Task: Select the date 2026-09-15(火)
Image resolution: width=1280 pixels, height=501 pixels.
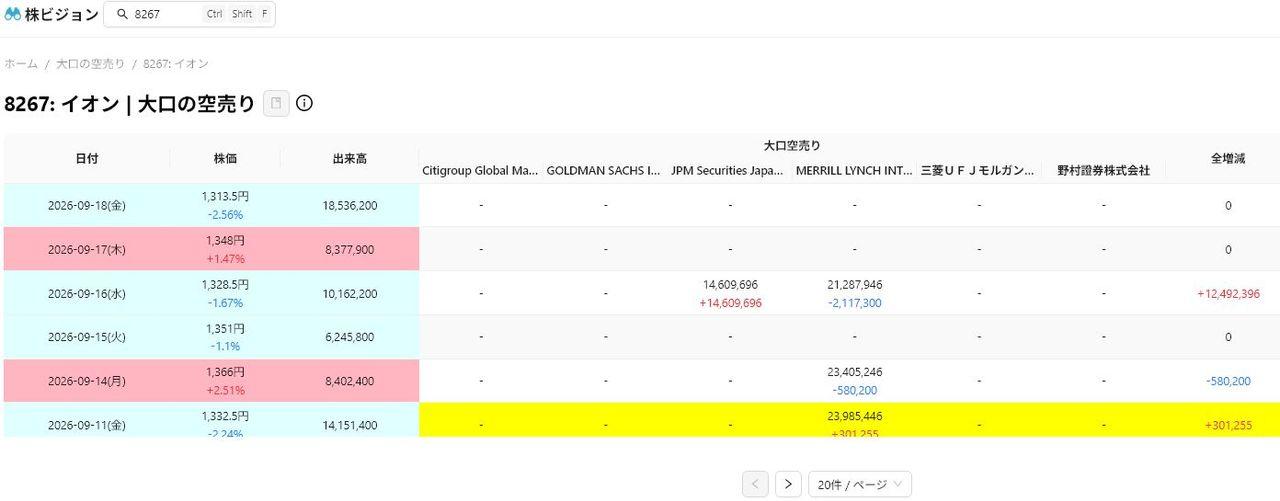Action: click(x=87, y=338)
